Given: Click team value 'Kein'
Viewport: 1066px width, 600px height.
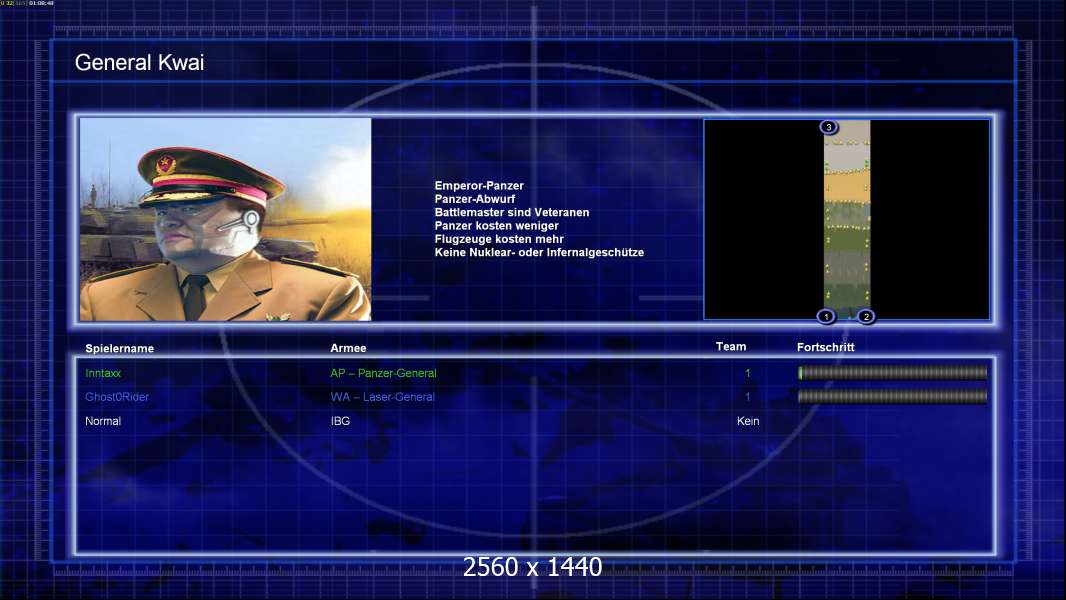Looking at the screenshot, I should [x=748, y=421].
